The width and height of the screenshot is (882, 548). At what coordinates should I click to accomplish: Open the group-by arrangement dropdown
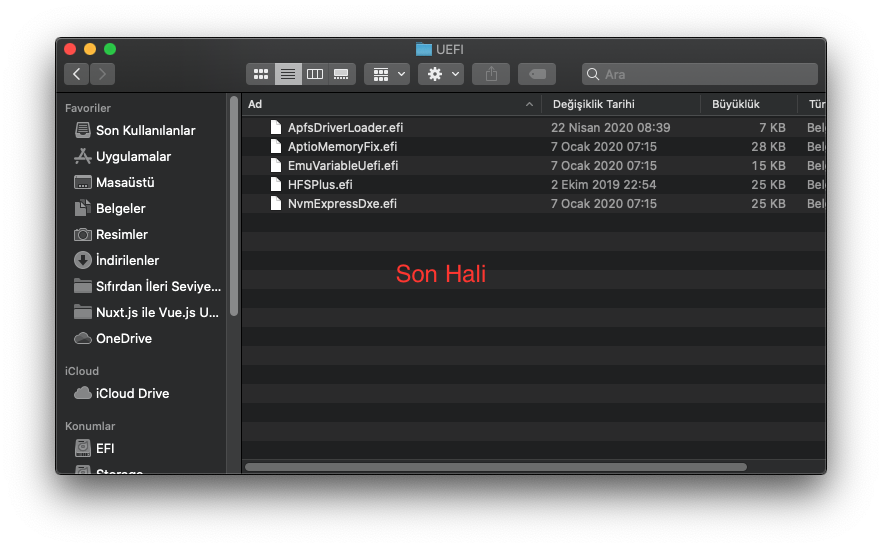point(387,74)
